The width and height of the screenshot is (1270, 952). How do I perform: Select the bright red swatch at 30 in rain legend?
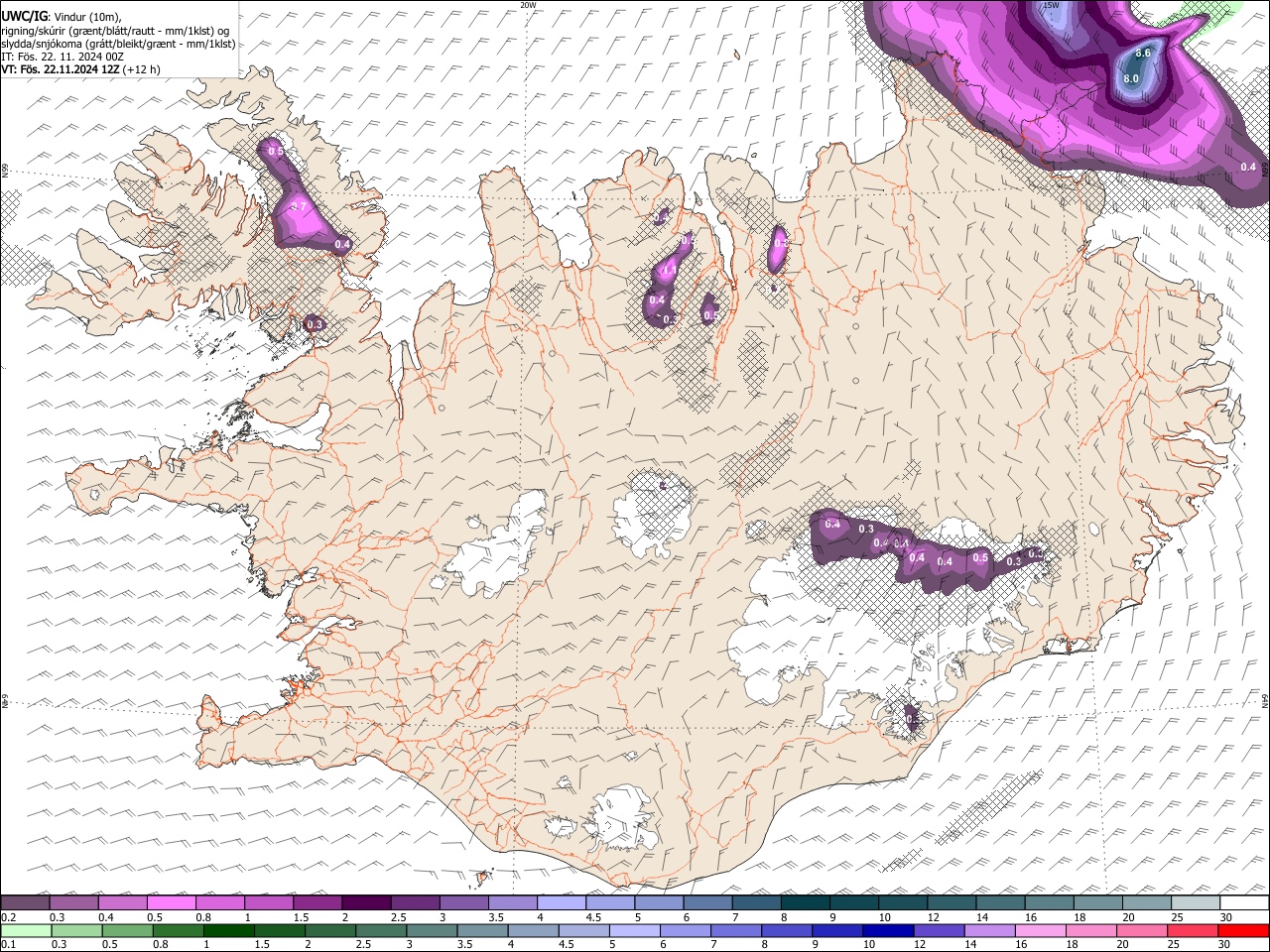(1243, 930)
